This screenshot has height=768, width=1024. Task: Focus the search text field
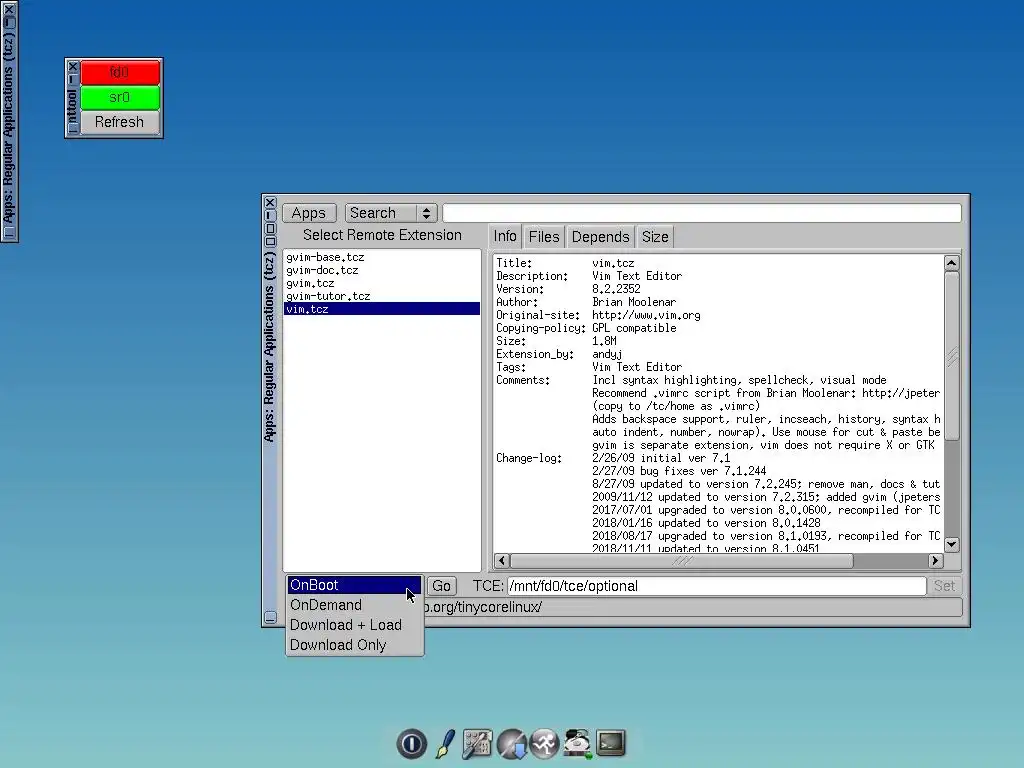point(702,213)
